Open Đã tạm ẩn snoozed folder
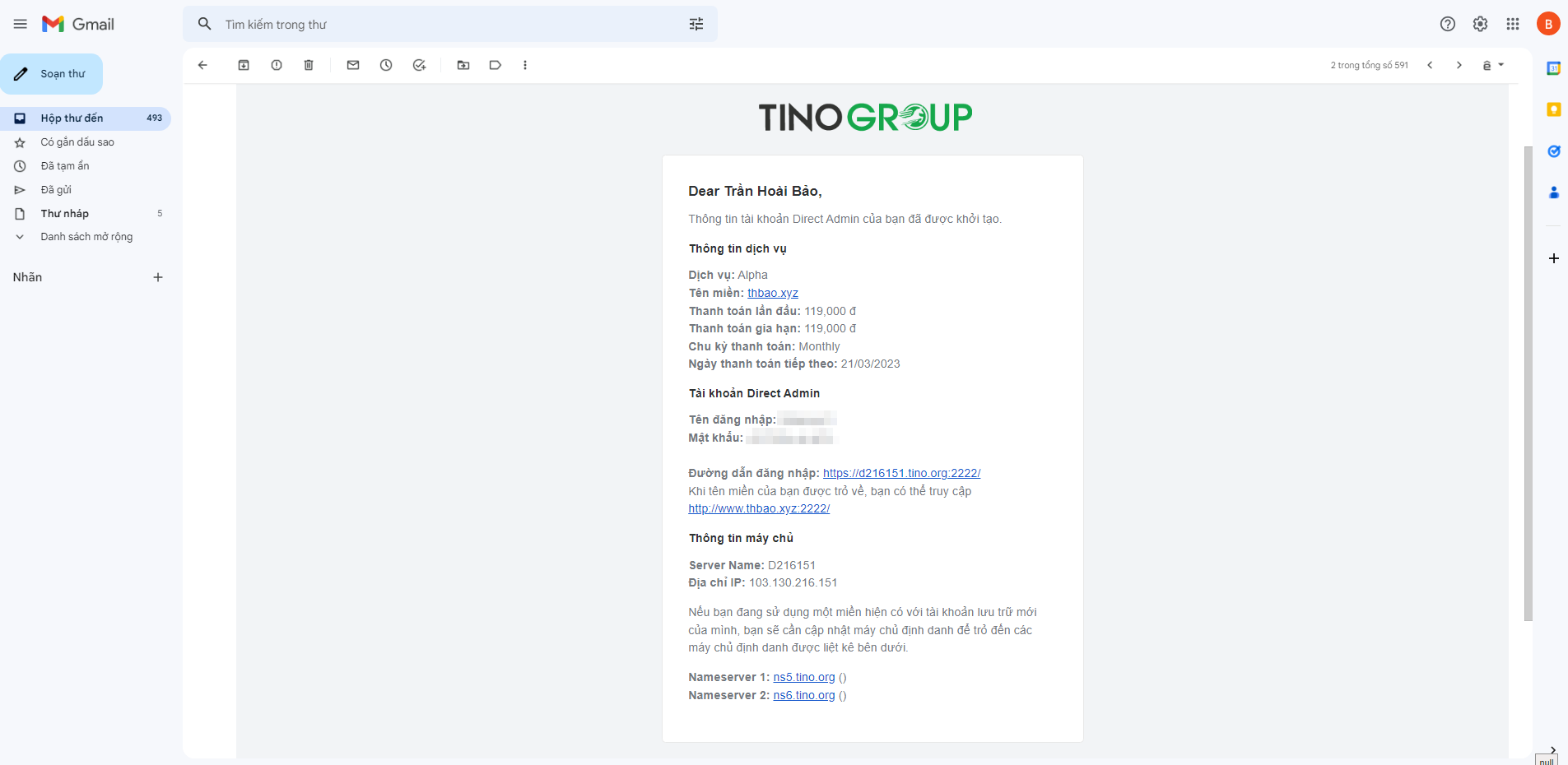The image size is (1568, 765). pyautogui.click(x=86, y=166)
